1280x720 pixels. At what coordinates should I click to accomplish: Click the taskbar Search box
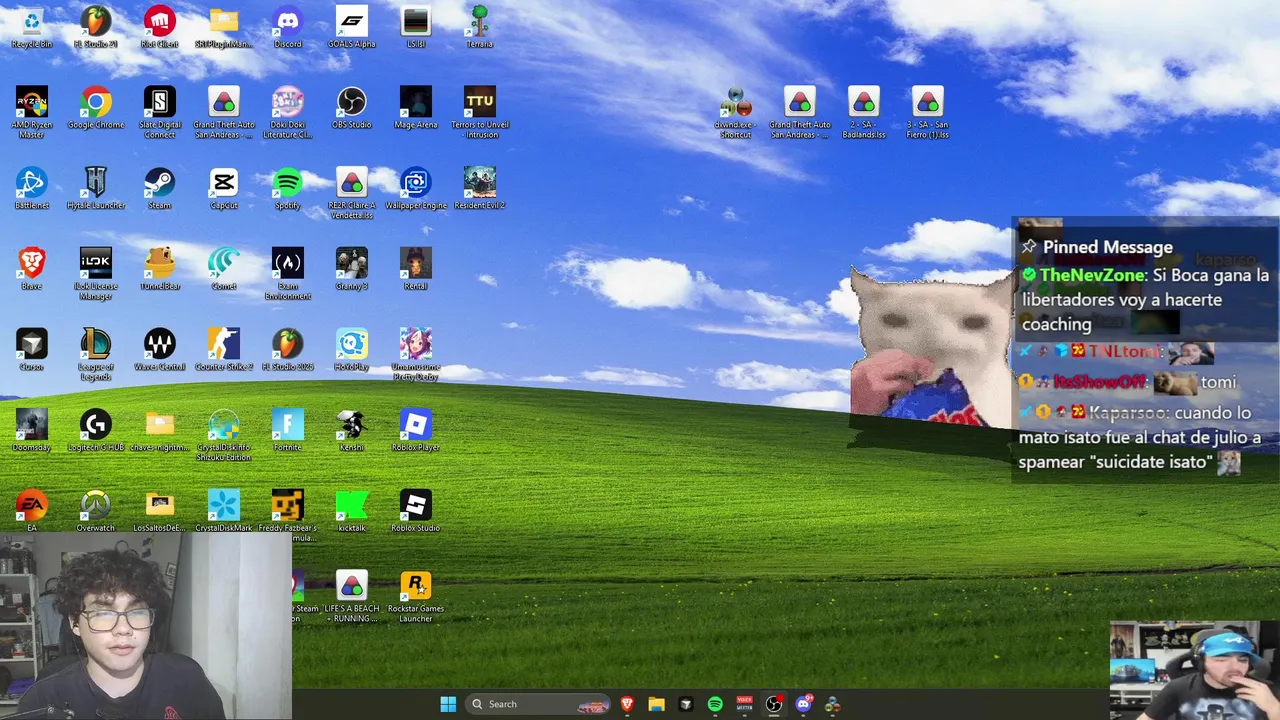tap(538, 704)
